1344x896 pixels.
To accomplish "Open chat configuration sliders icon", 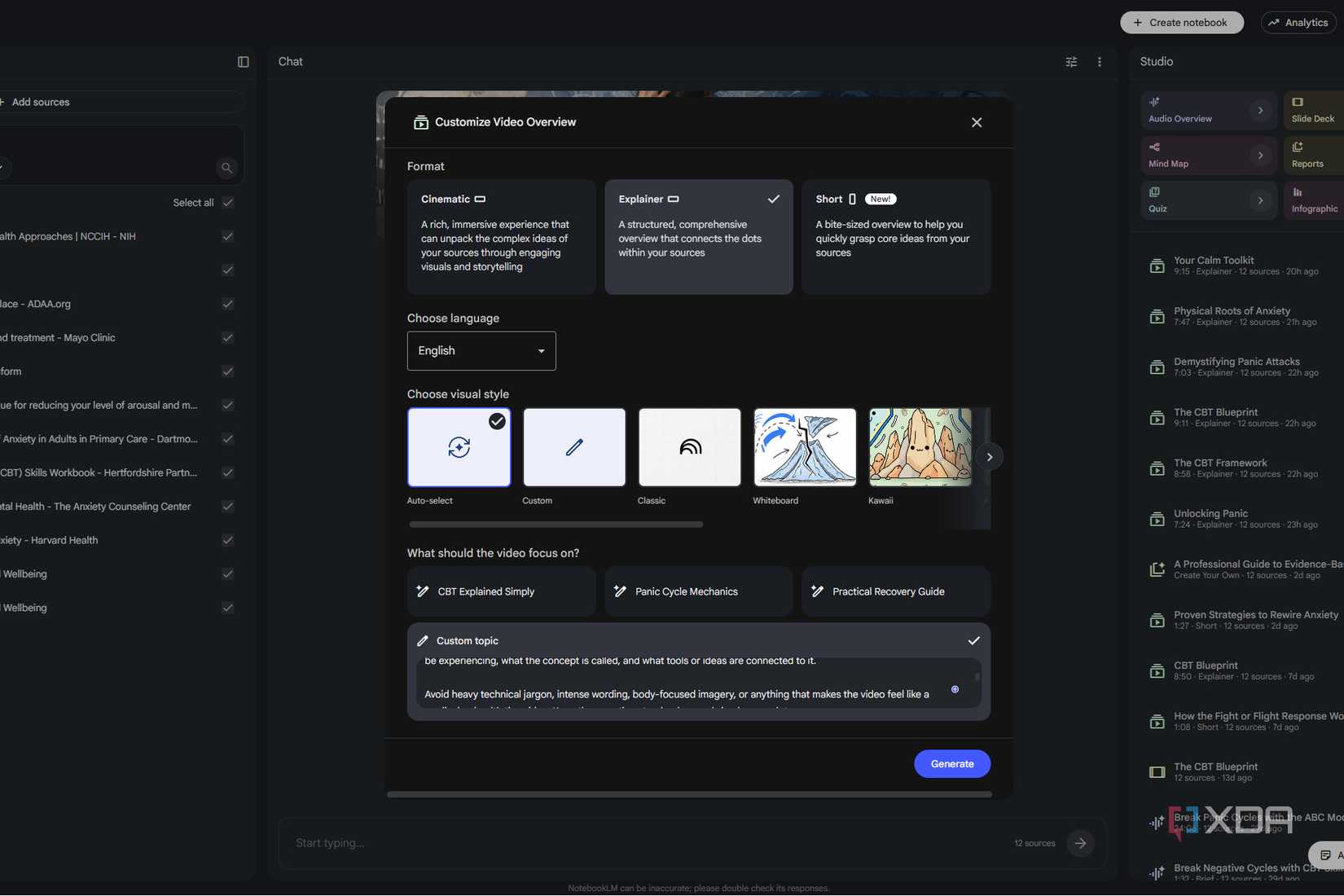I will tap(1071, 62).
